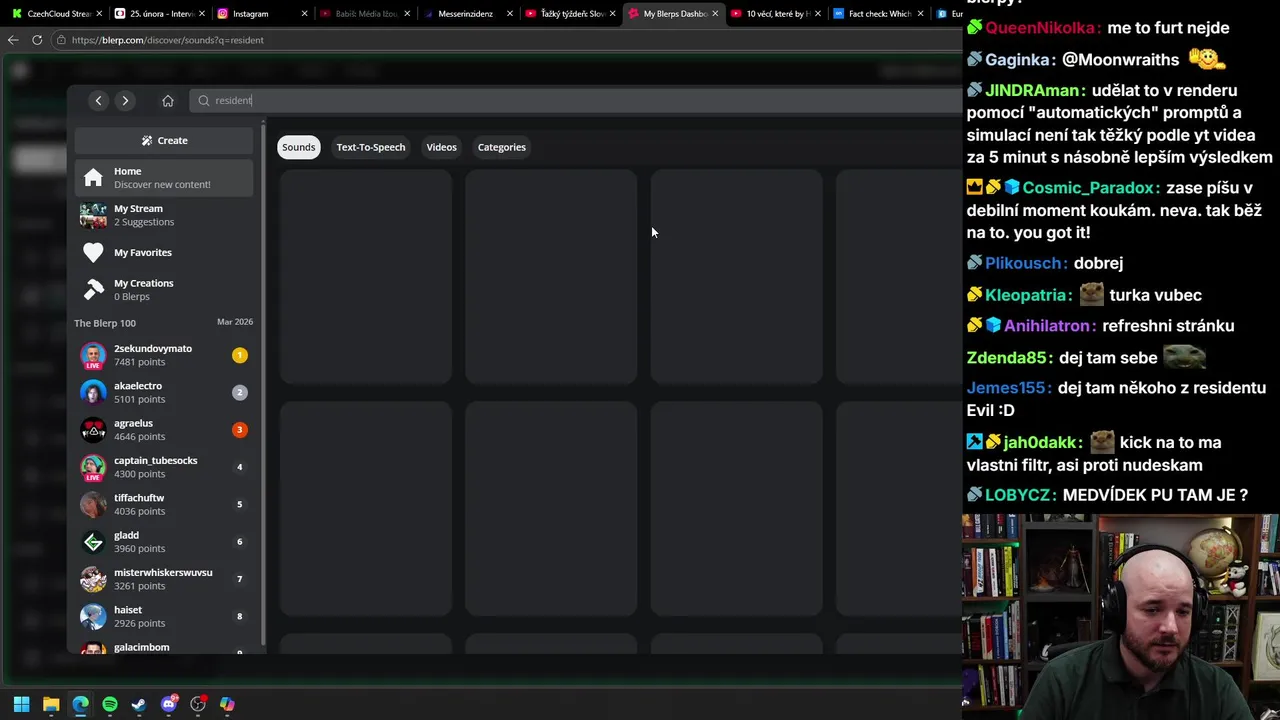
Task: Click captain_tubesocks live avatar
Action: [93, 468]
